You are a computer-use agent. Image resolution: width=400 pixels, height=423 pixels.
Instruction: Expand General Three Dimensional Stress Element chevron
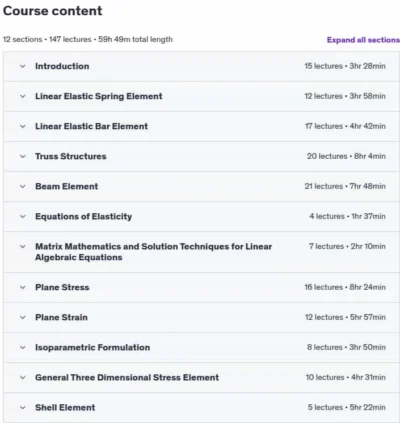[x=23, y=377]
